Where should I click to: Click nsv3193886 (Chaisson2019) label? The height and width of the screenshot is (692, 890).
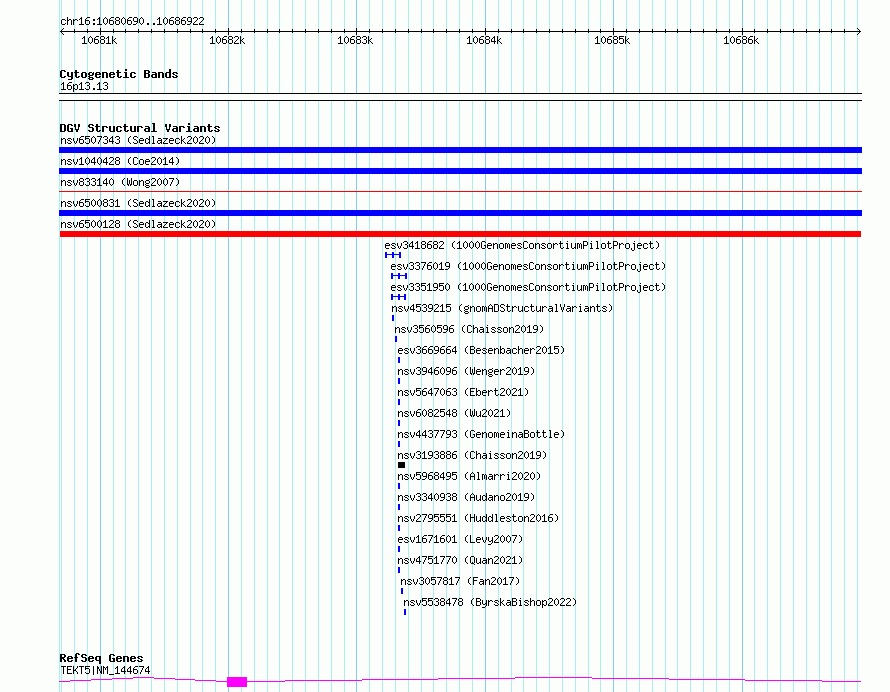pos(472,455)
